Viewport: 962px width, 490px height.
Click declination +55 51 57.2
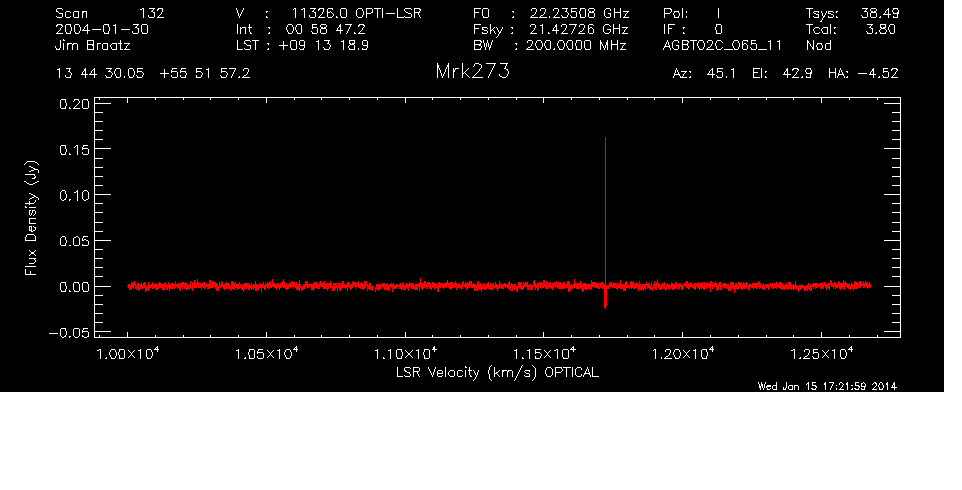[x=204, y=74]
